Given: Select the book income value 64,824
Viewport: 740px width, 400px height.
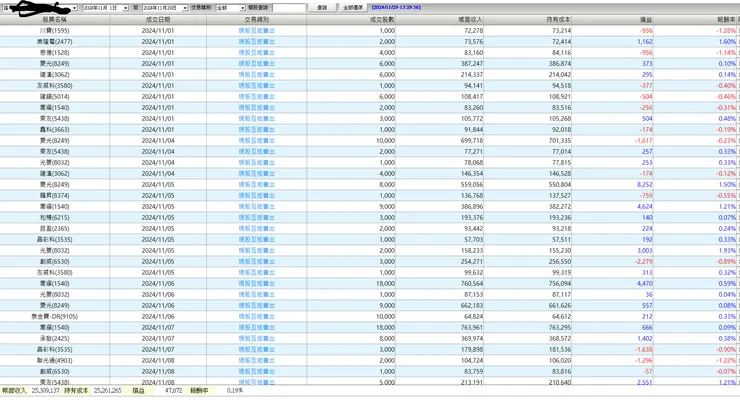Looking at the screenshot, I should pos(473,317).
